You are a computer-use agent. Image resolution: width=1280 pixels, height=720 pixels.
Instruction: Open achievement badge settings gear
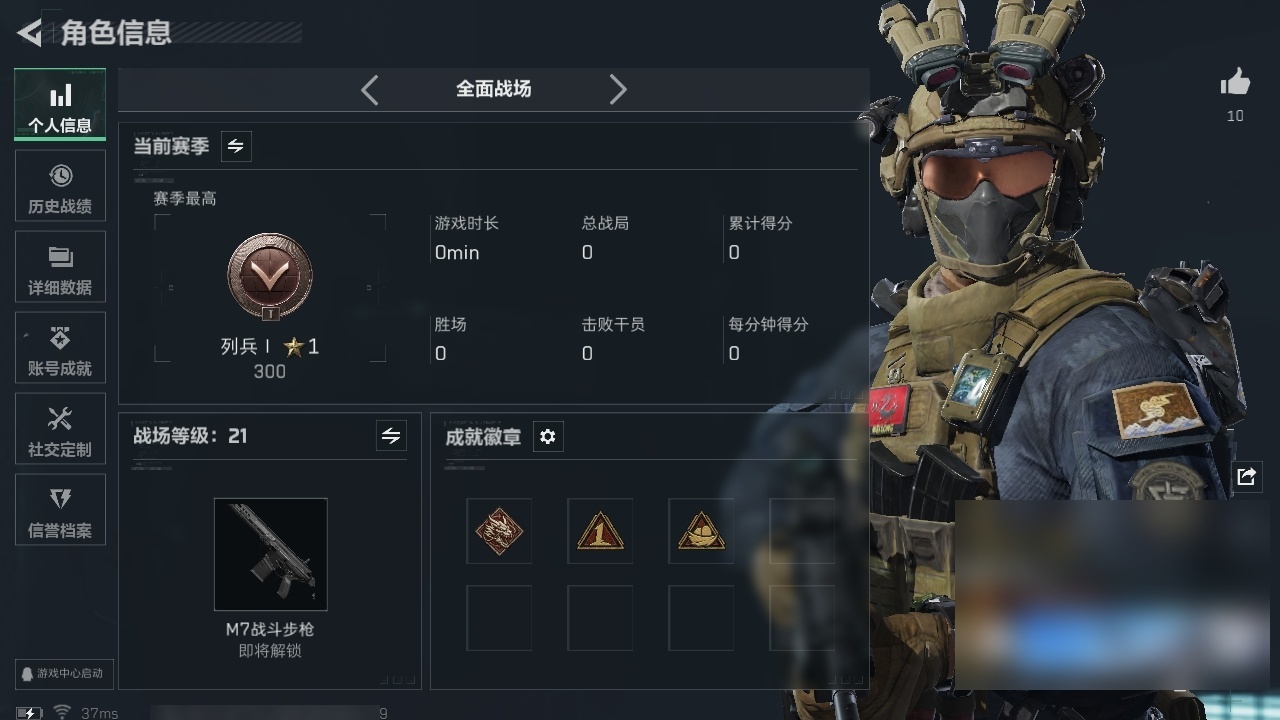tap(547, 437)
